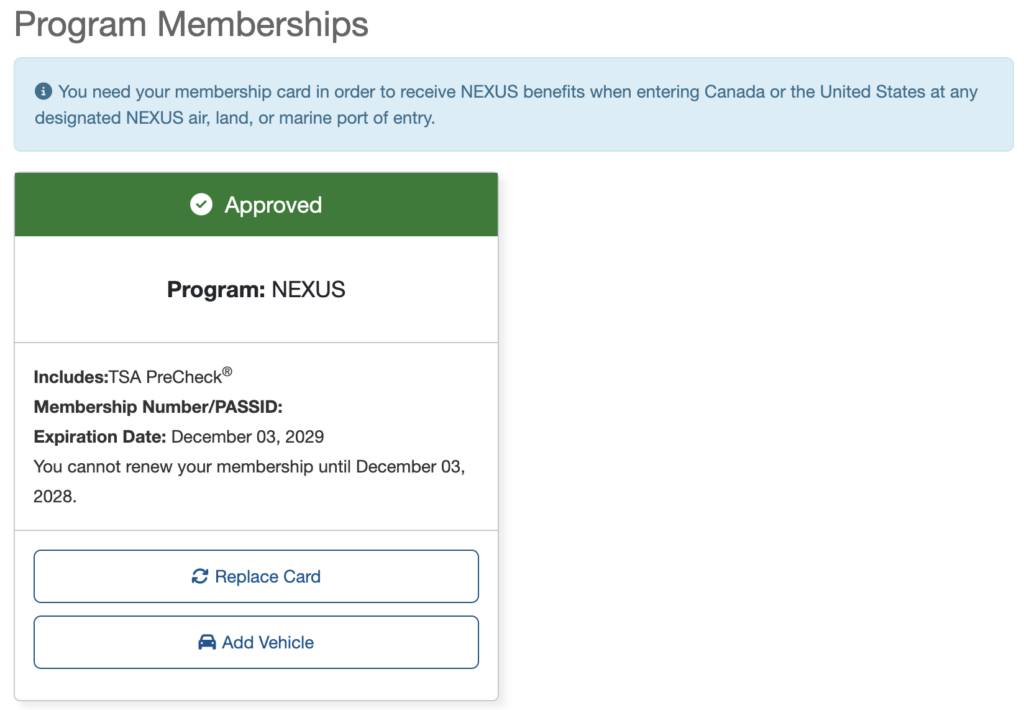Click the info icon in the notification banner

[40, 91]
